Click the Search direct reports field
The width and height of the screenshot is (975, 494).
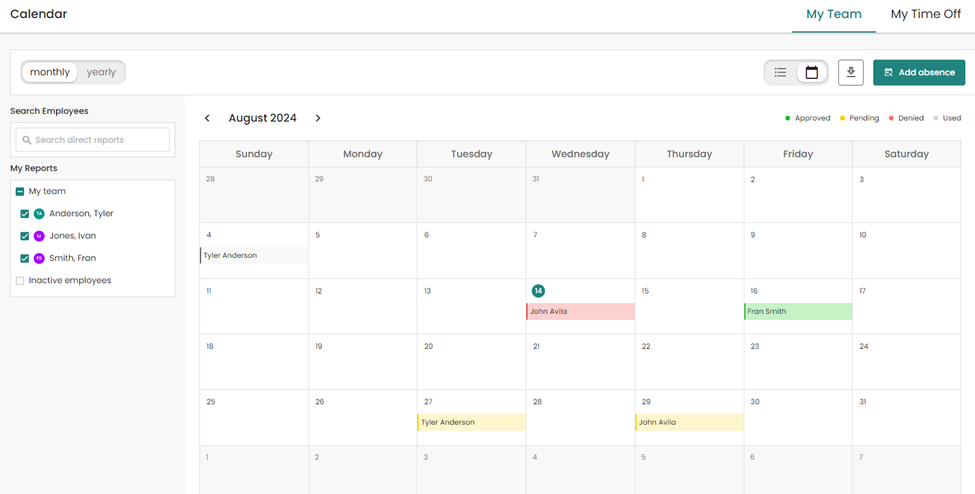point(93,140)
